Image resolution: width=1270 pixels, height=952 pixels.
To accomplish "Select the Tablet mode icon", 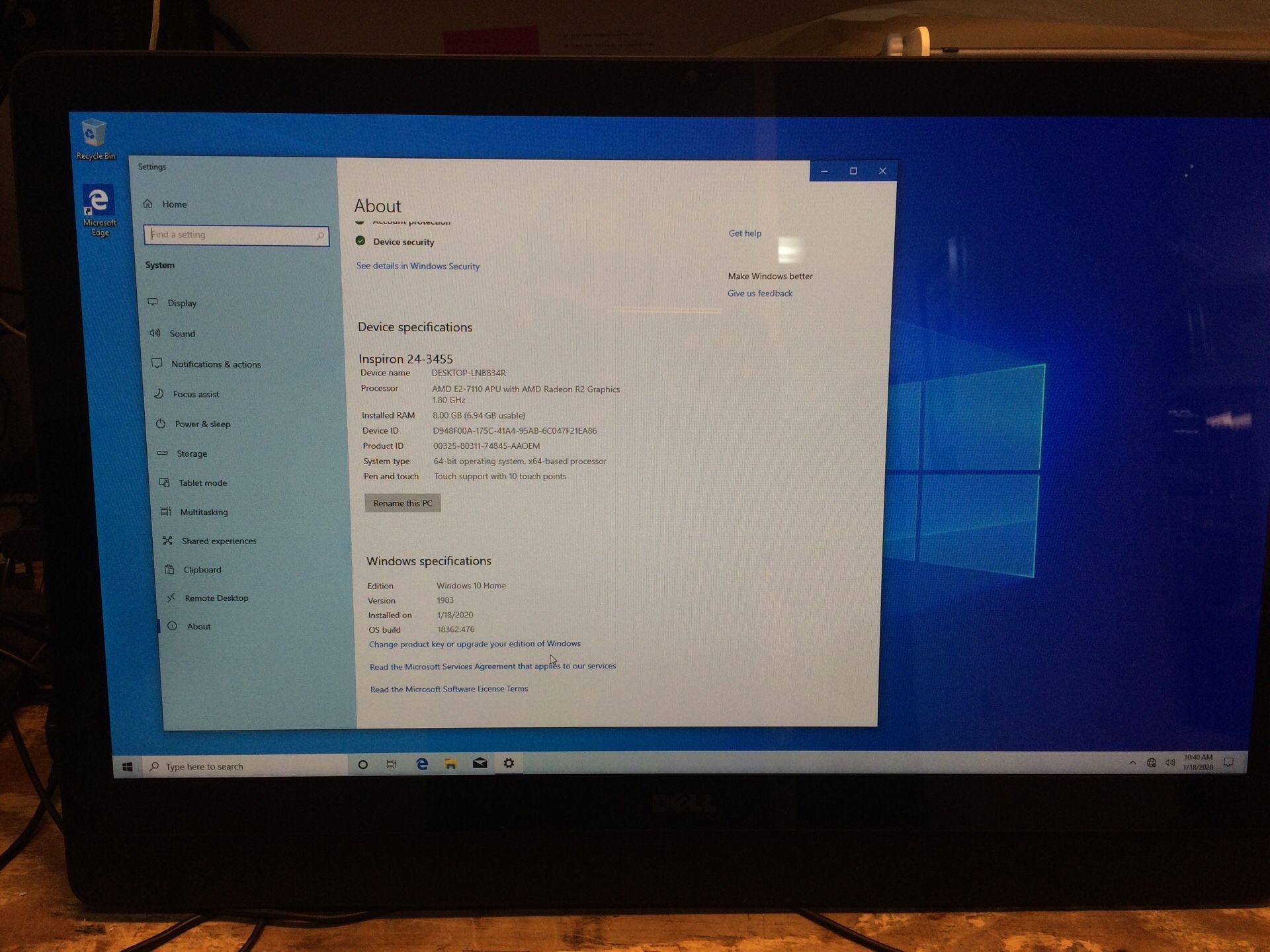I will pos(164,482).
